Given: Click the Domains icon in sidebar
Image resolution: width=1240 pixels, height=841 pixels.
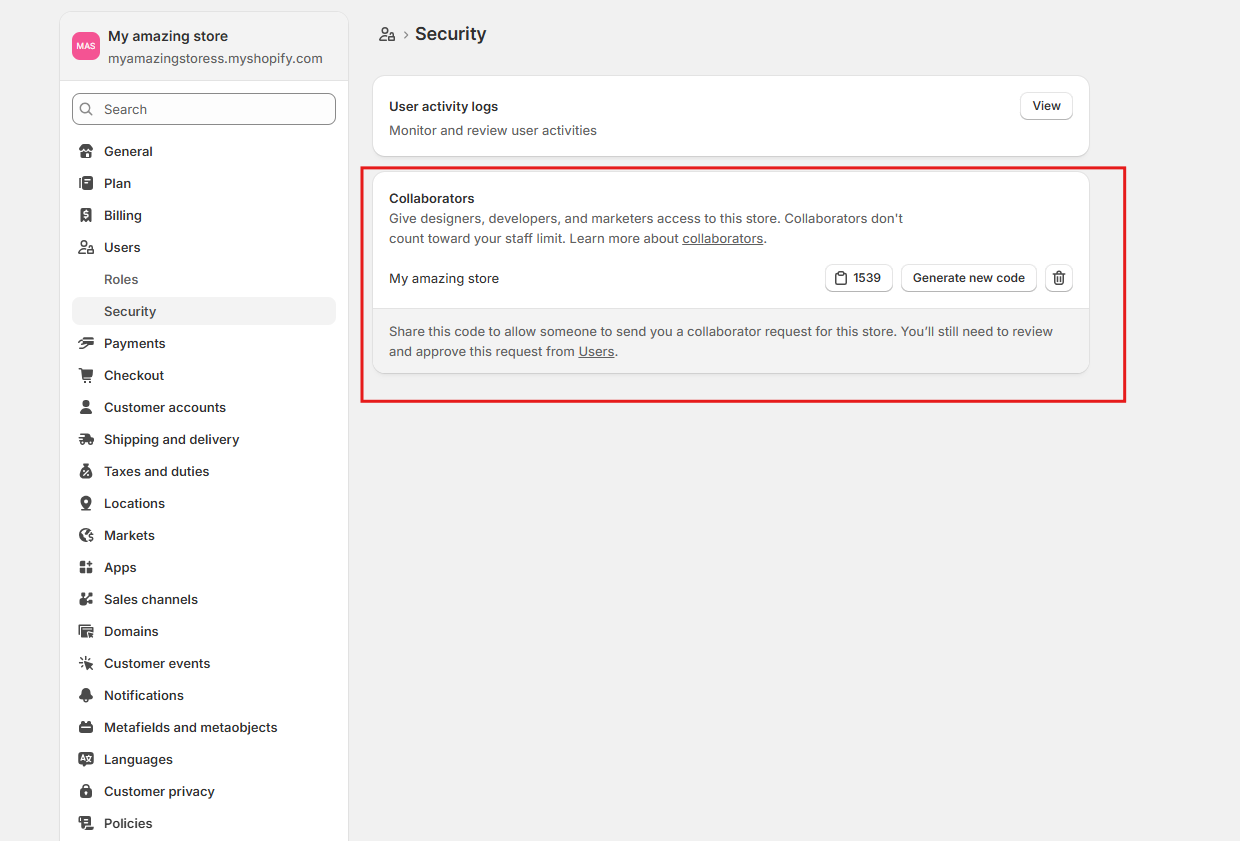Looking at the screenshot, I should pos(86,631).
